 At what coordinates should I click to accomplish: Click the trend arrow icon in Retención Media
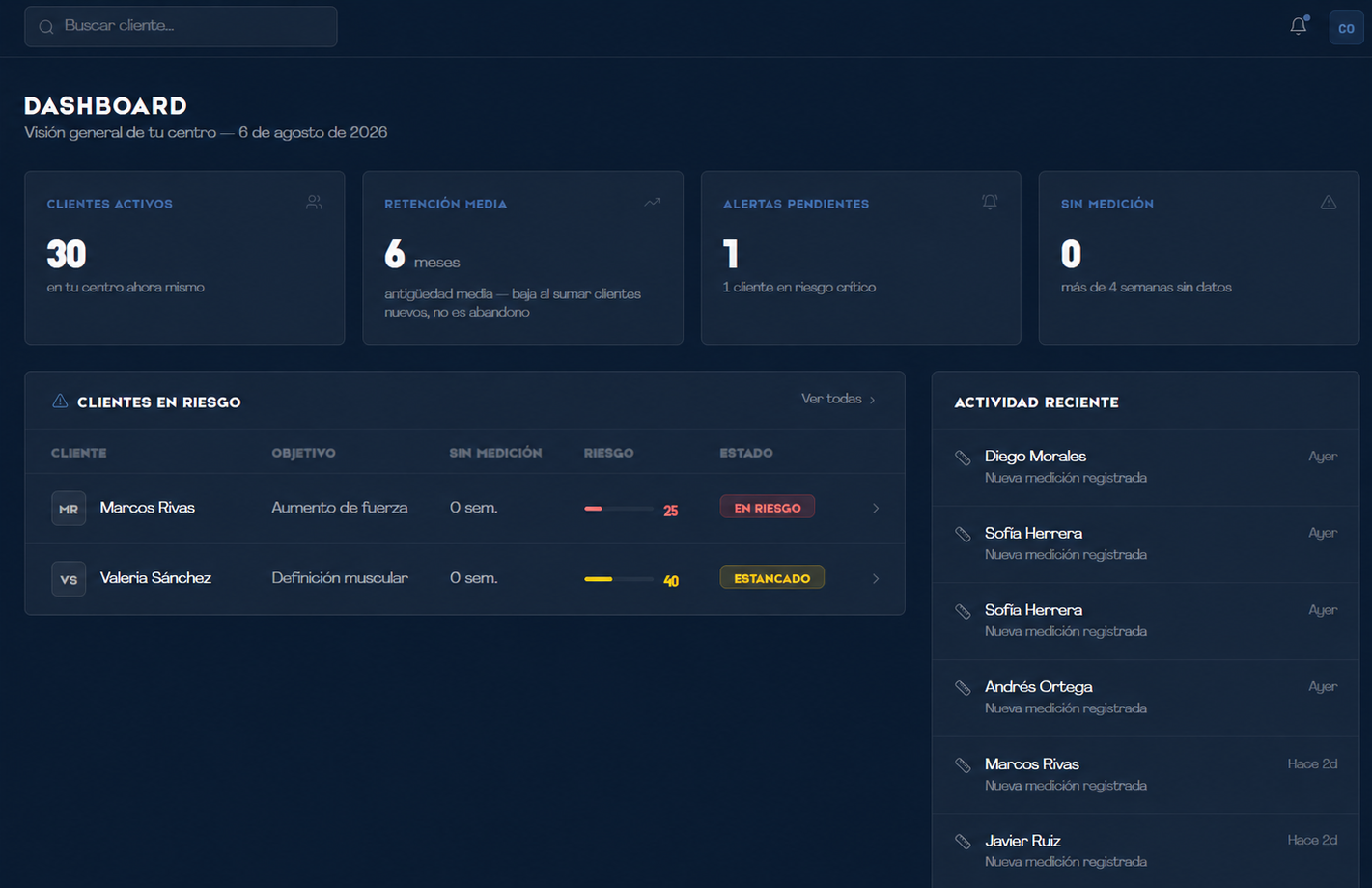pyautogui.click(x=653, y=203)
